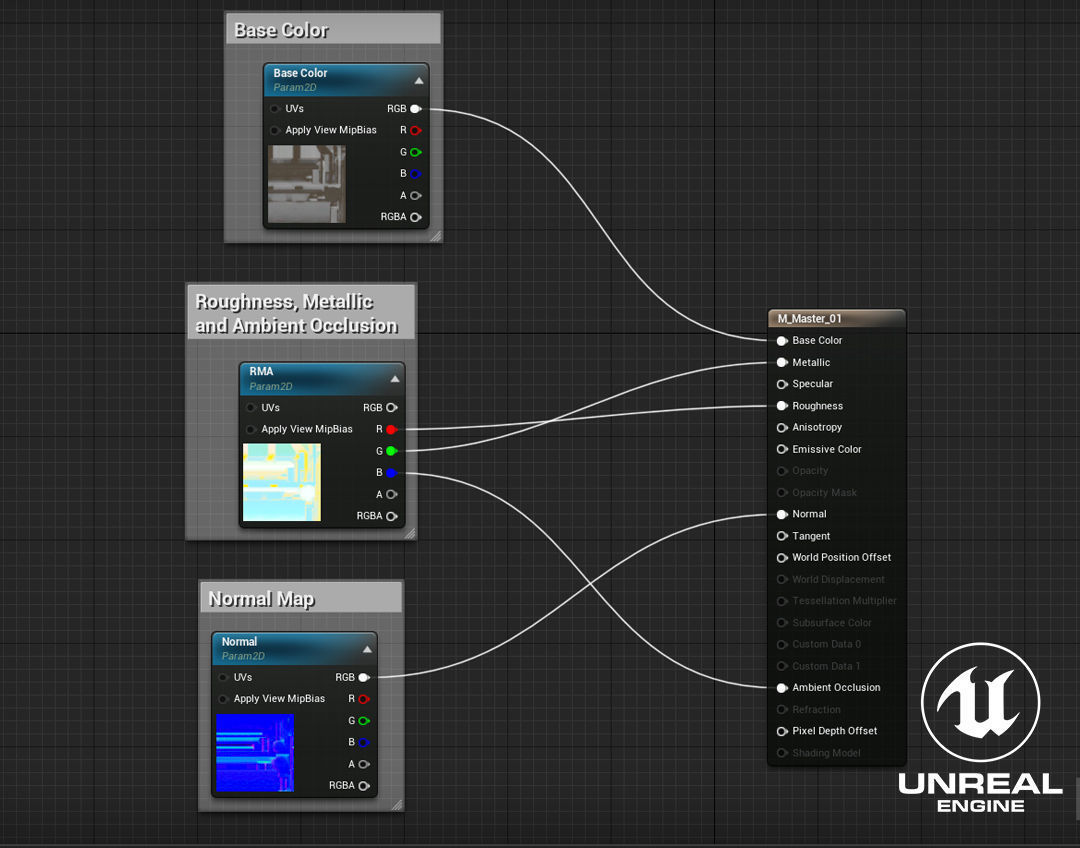Click the Apply View MipBias pin on Normal node
The image size is (1080, 848).
[223, 699]
